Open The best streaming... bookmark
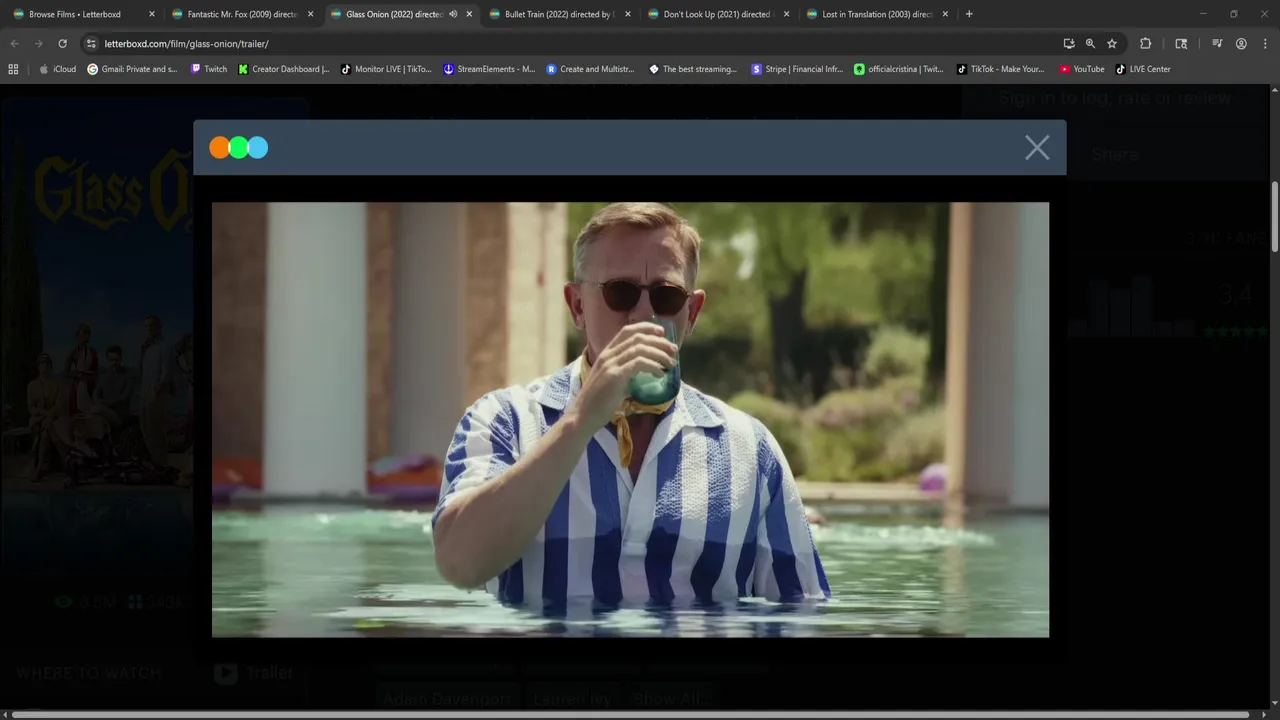This screenshot has width=1280, height=720. click(x=693, y=69)
